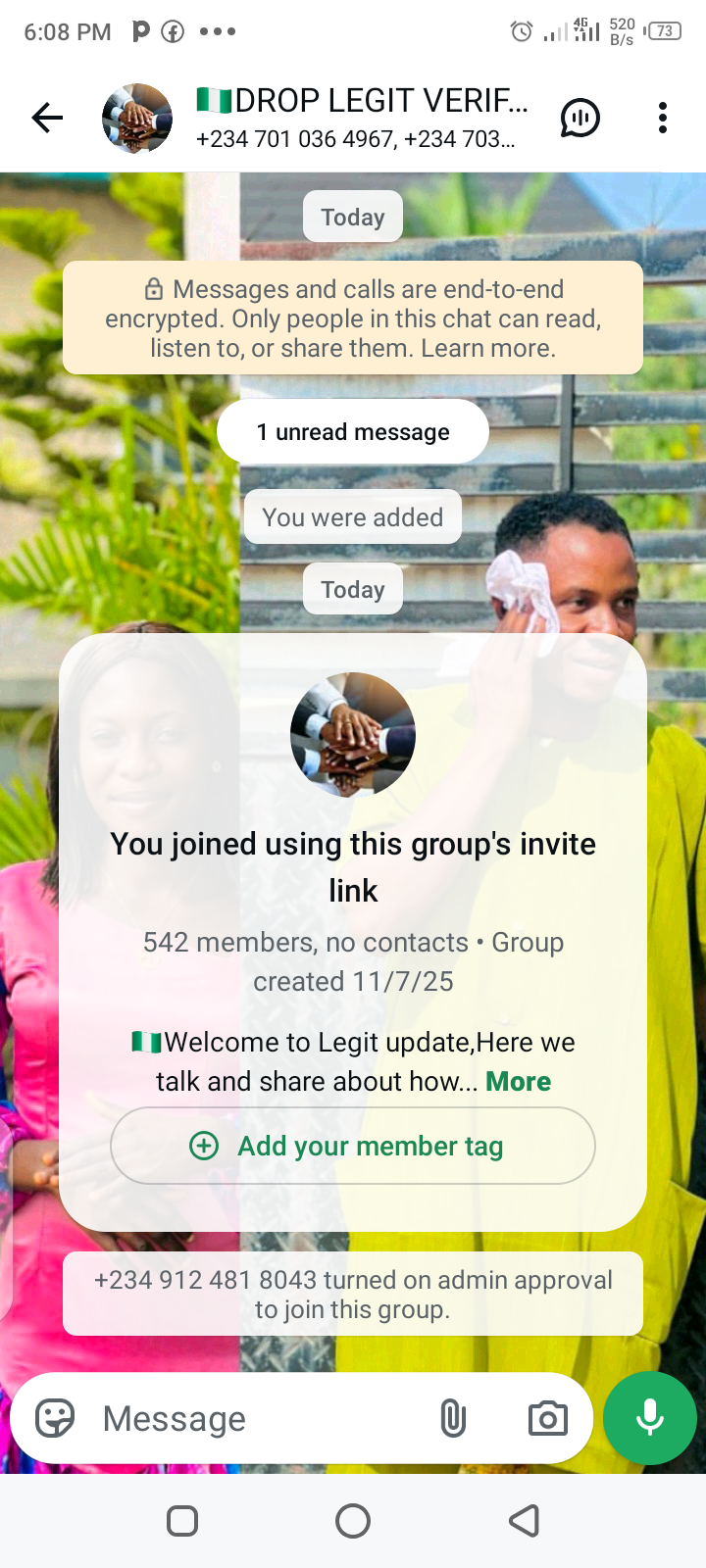Tap the Android recent apps square button

click(182, 1521)
